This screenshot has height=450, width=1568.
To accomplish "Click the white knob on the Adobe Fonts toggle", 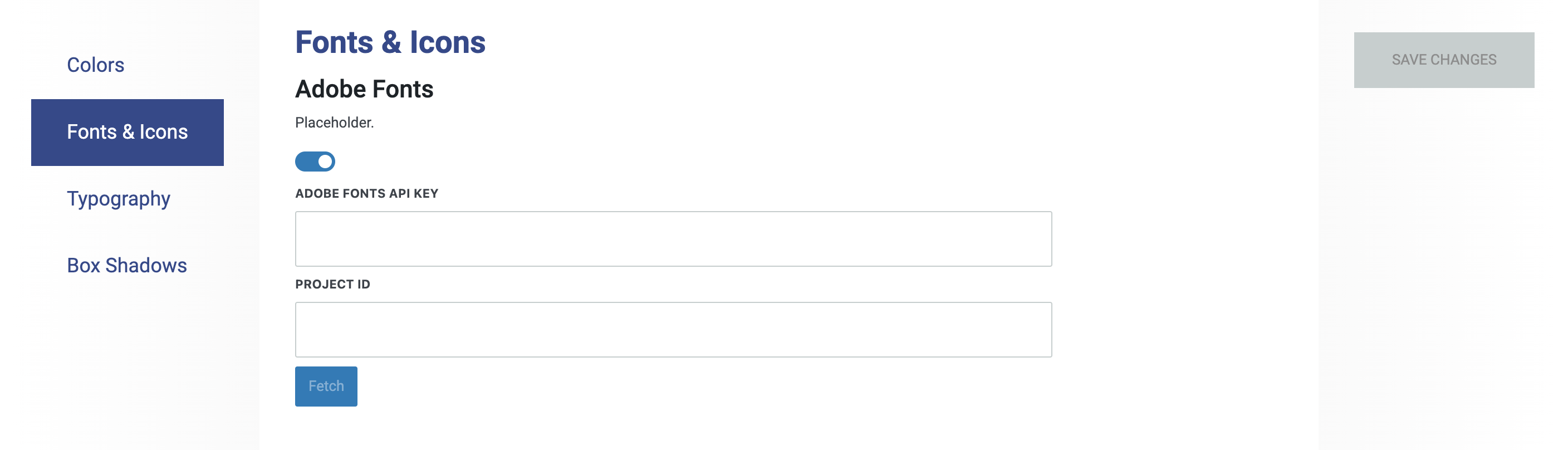I will point(325,162).
